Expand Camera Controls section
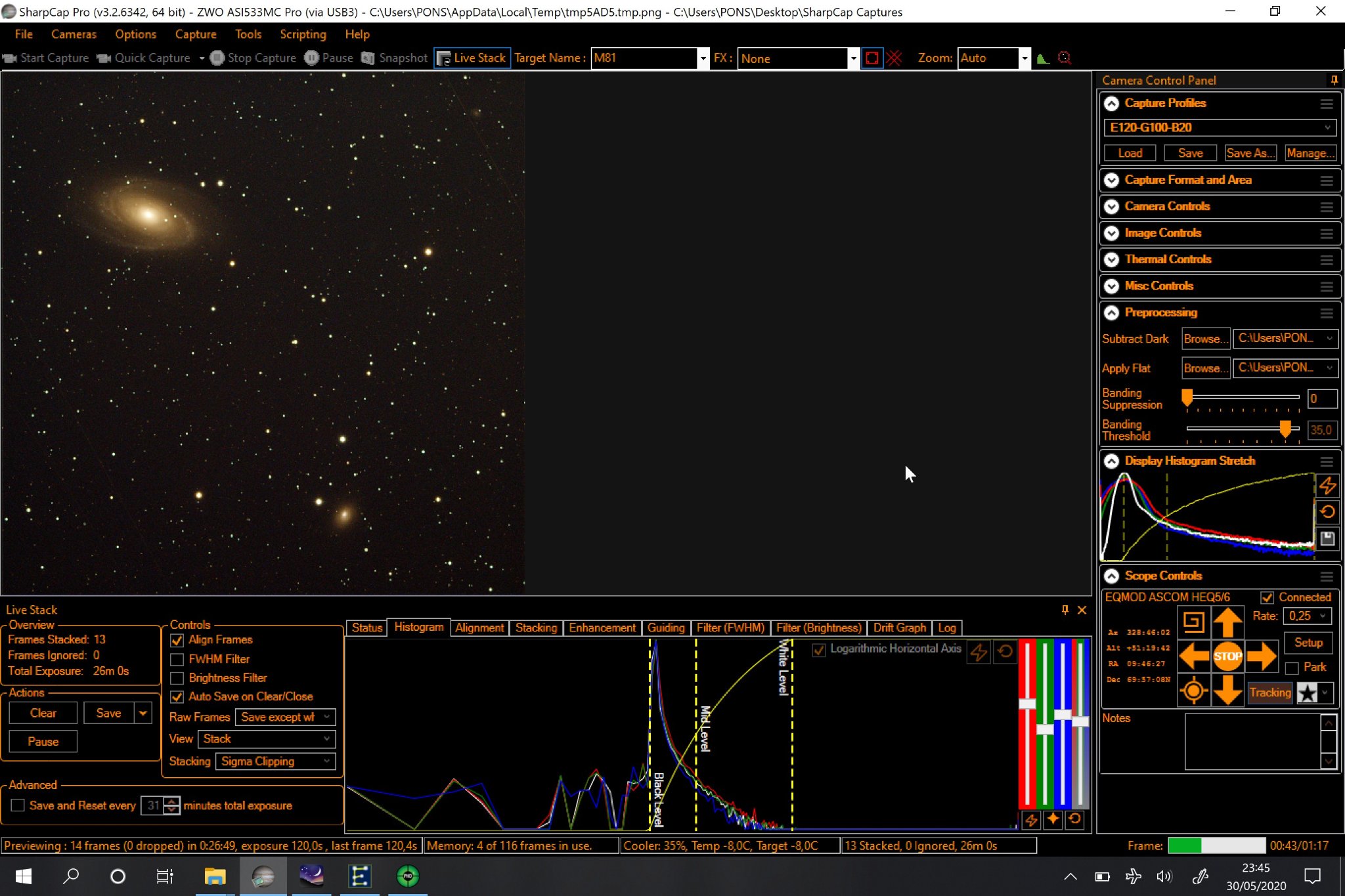 pyautogui.click(x=1111, y=207)
